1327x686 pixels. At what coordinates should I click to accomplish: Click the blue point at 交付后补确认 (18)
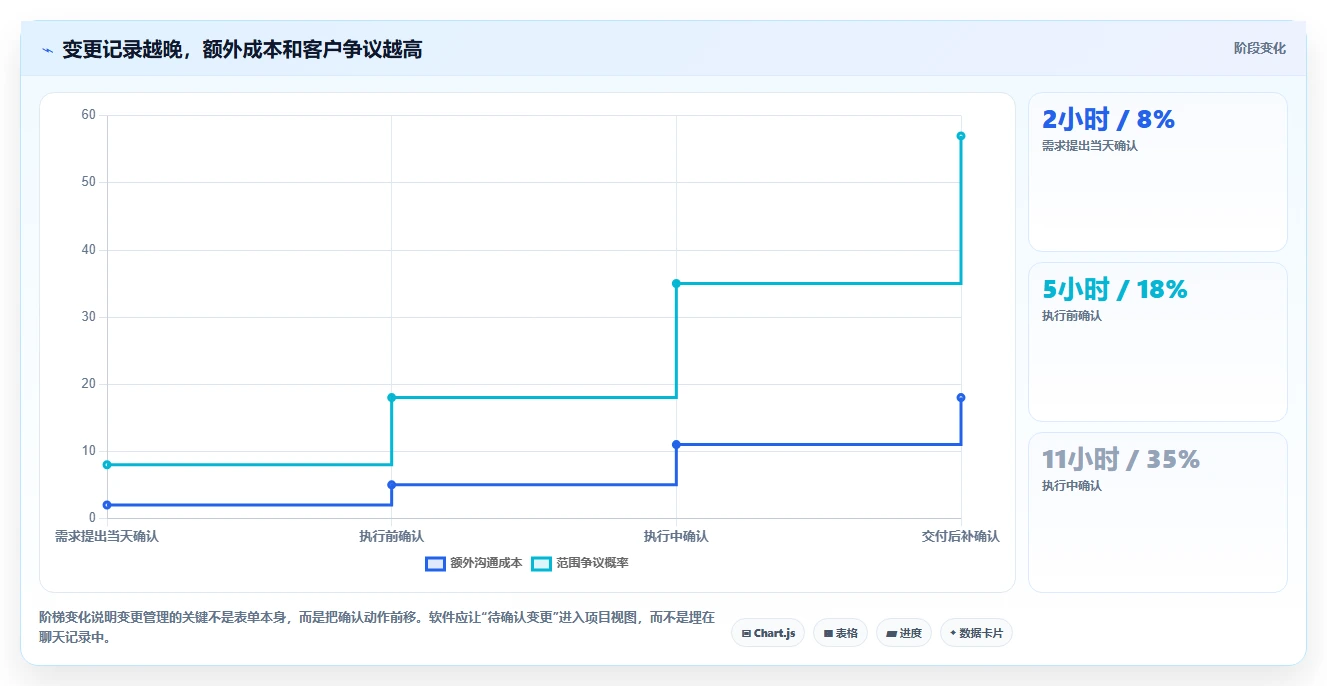[x=961, y=397]
